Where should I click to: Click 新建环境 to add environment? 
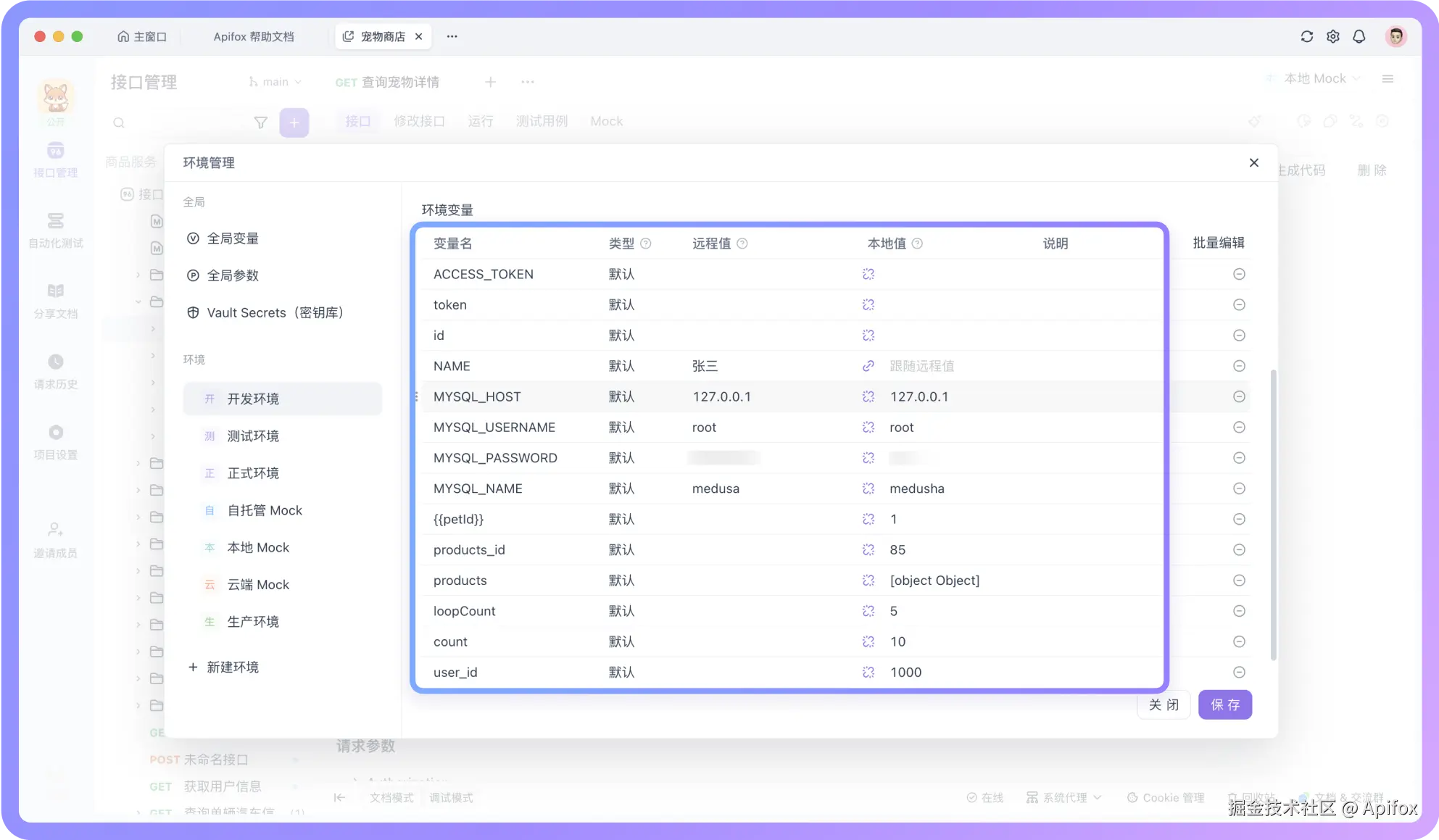point(232,667)
